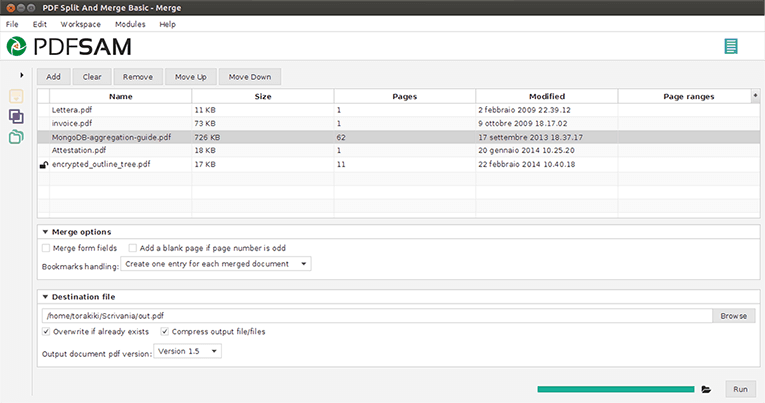Open the Bookmarks handling dropdown
The height and width of the screenshot is (403, 765).
(x=215, y=264)
